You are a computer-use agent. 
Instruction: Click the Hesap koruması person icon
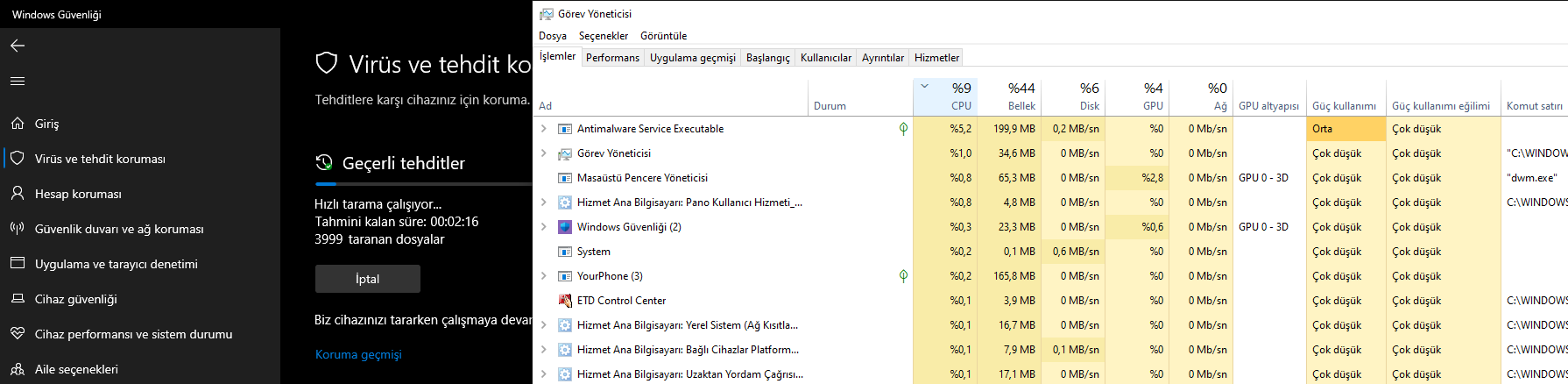(x=18, y=194)
